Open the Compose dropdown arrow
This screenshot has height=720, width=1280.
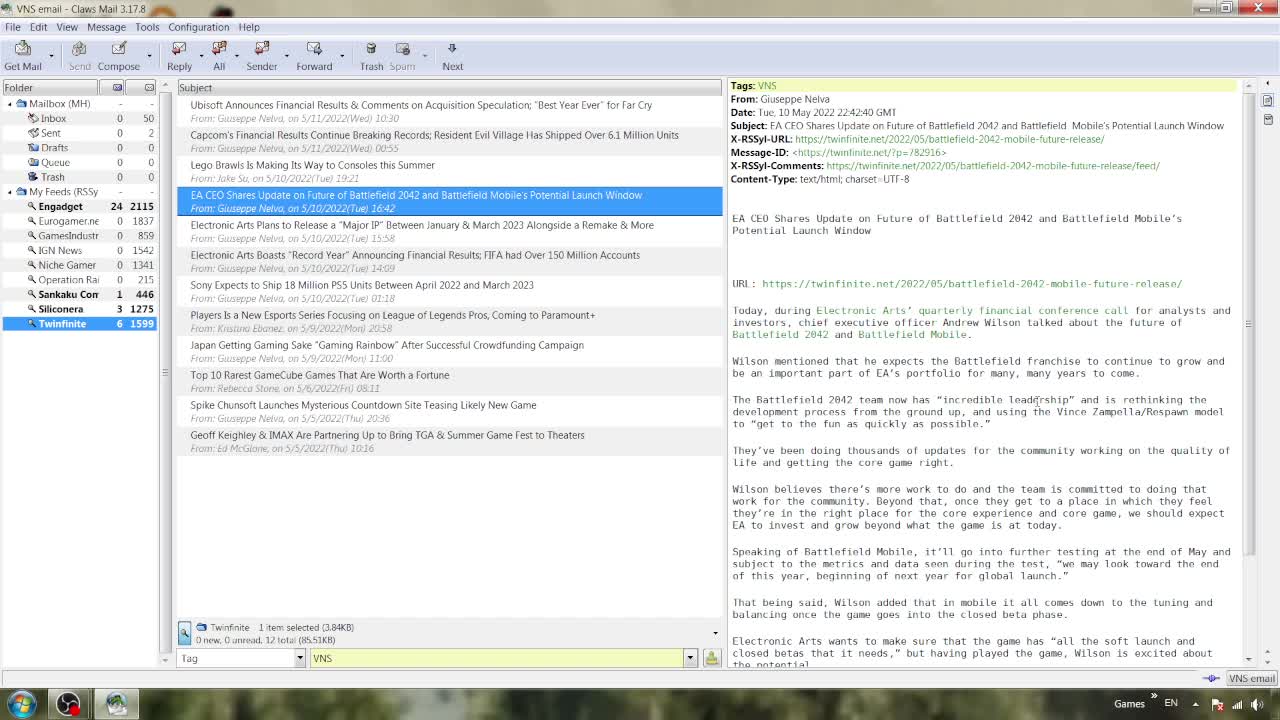149,56
